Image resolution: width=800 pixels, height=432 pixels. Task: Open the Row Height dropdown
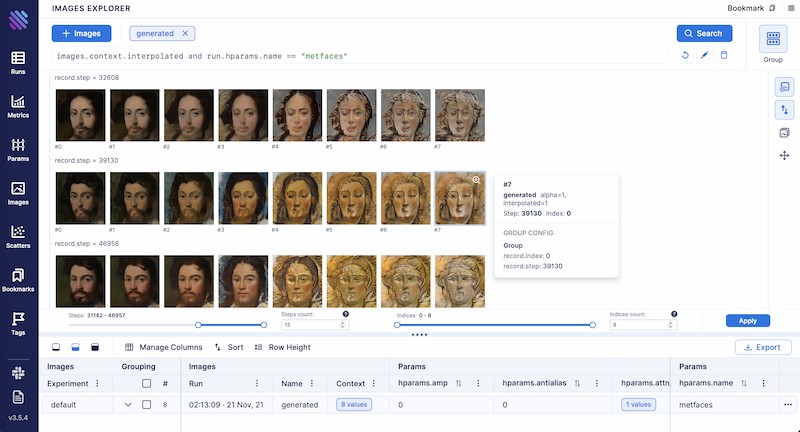coord(285,347)
